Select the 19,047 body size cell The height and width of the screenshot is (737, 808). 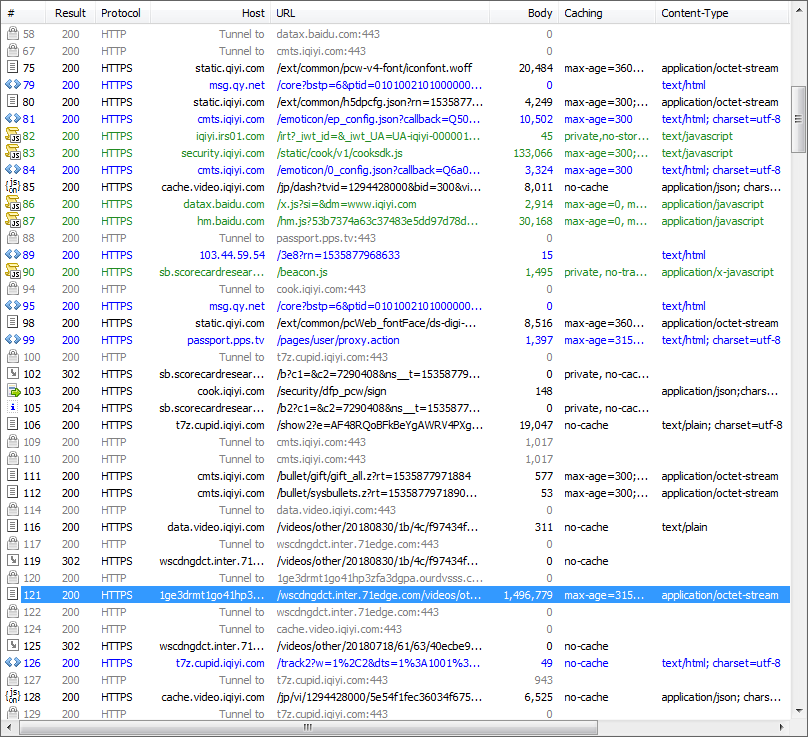(x=536, y=425)
